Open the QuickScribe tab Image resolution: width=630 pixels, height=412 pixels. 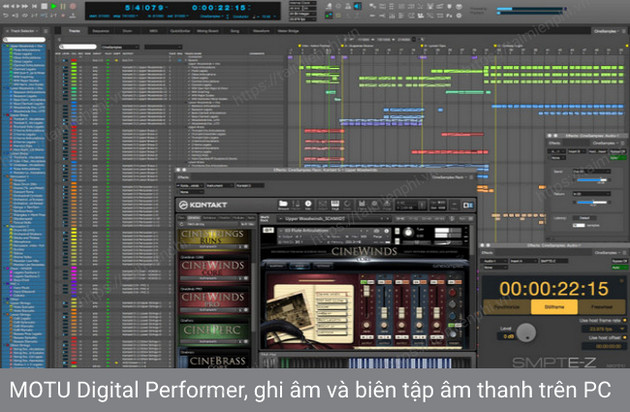tap(180, 31)
